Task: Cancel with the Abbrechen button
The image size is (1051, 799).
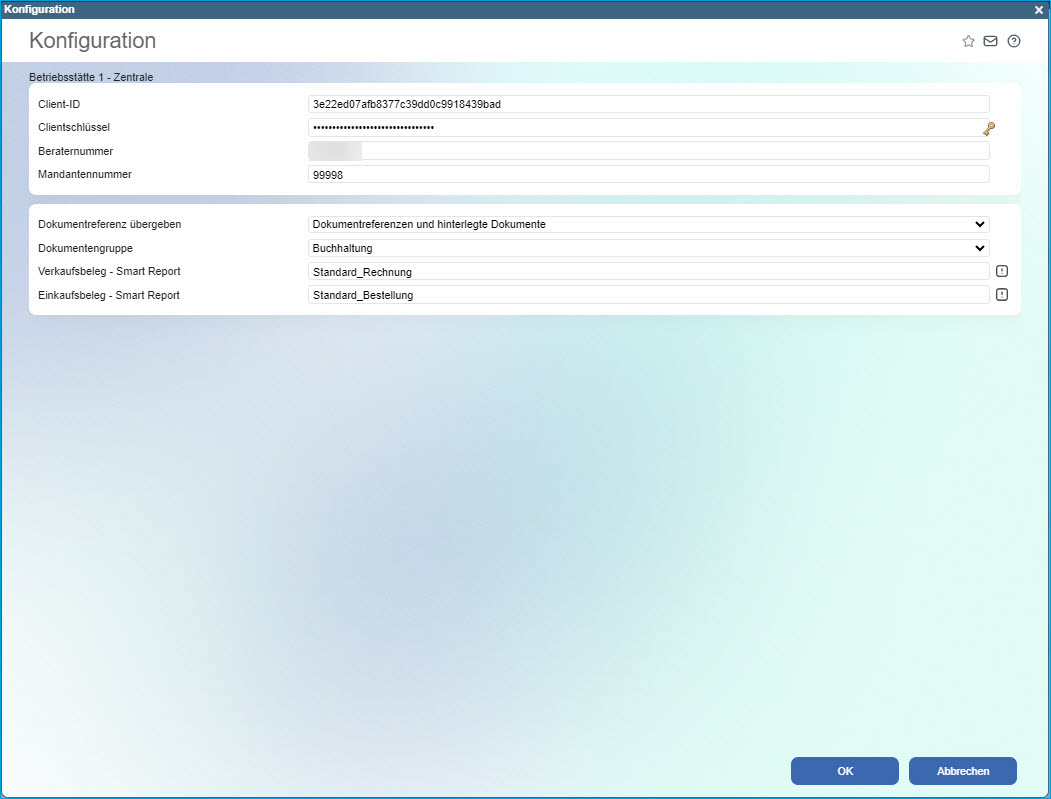Action: pyautogui.click(x=963, y=771)
